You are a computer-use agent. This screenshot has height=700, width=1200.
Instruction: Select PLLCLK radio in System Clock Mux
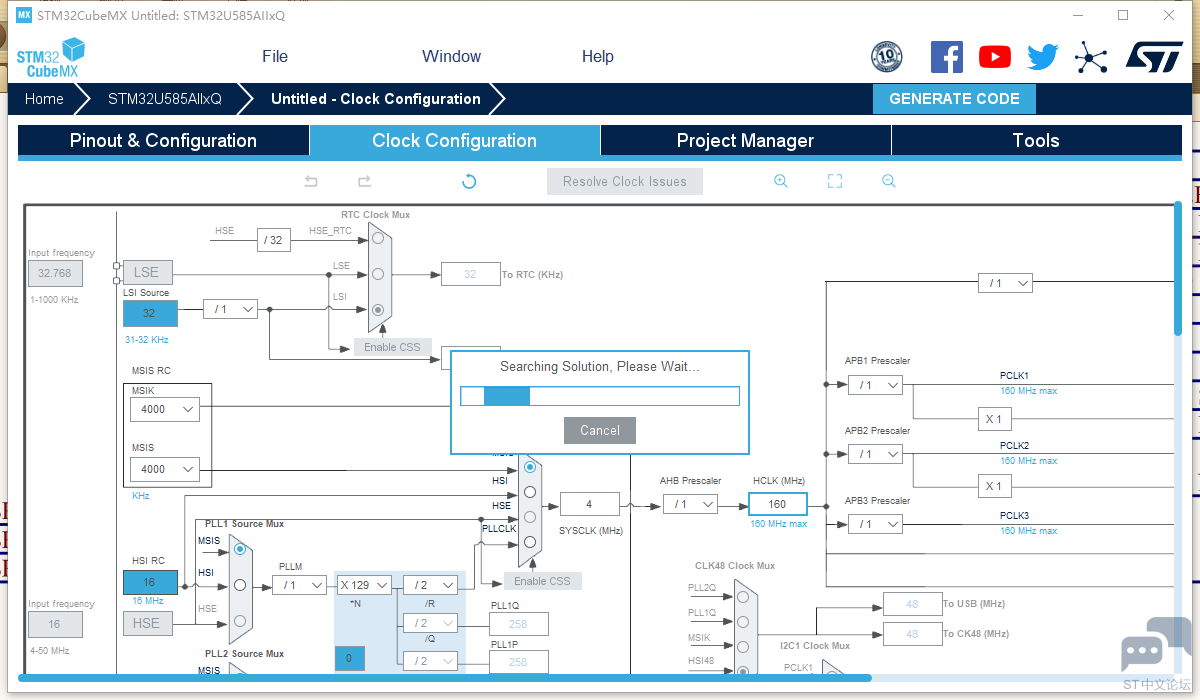tap(530, 542)
